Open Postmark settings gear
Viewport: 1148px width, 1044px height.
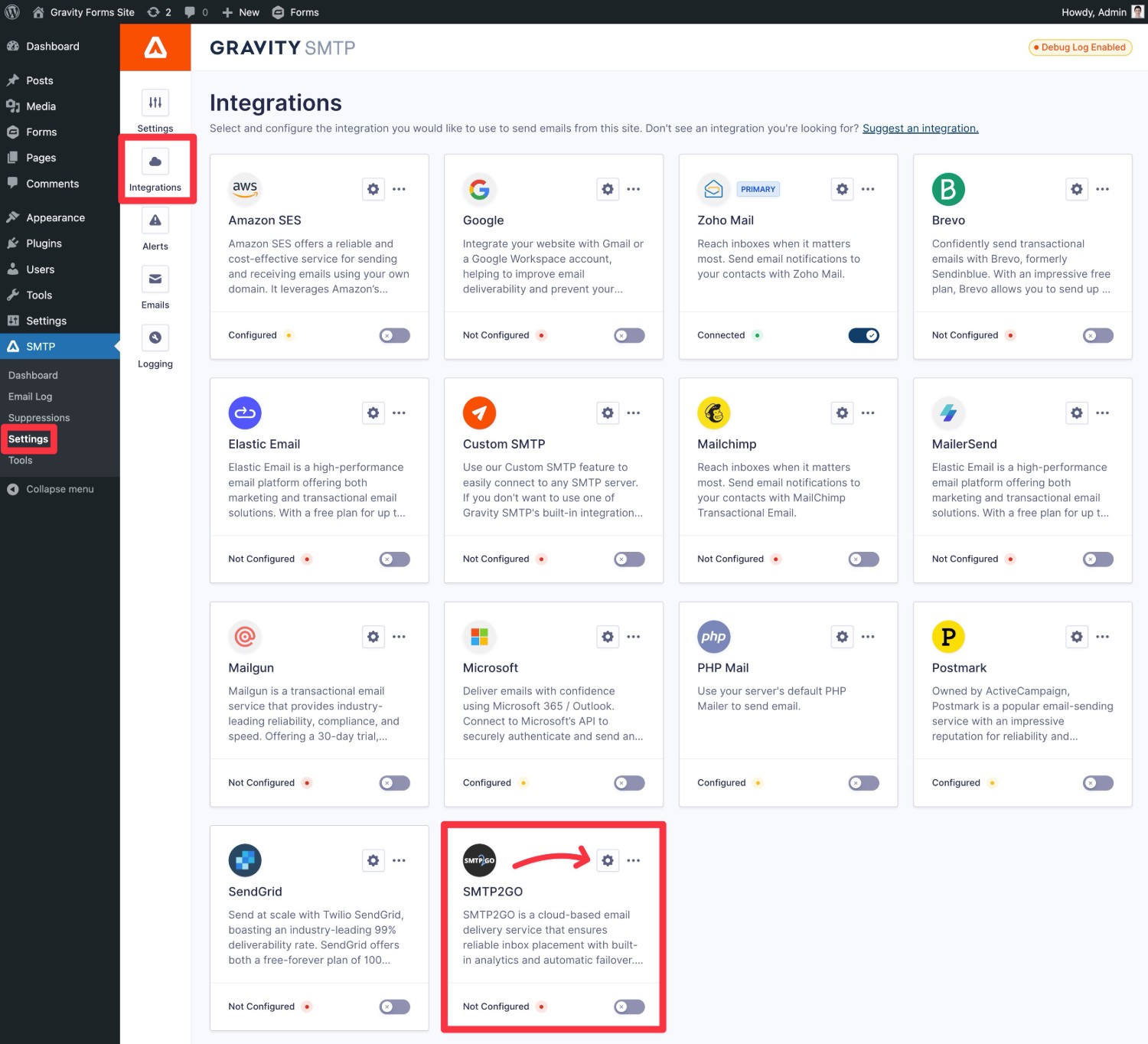1077,637
